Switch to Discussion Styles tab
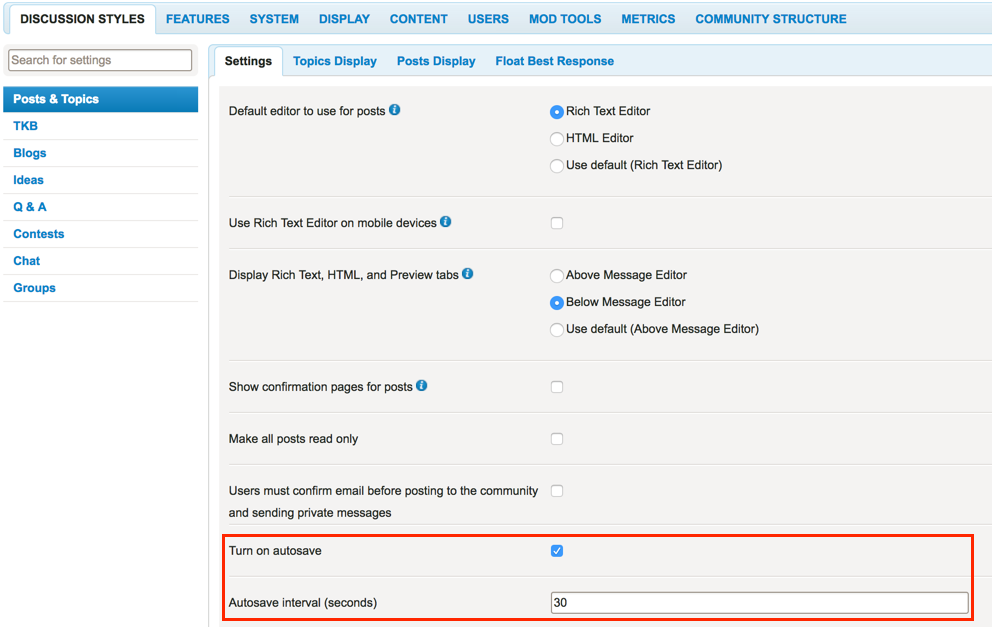 pos(82,19)
